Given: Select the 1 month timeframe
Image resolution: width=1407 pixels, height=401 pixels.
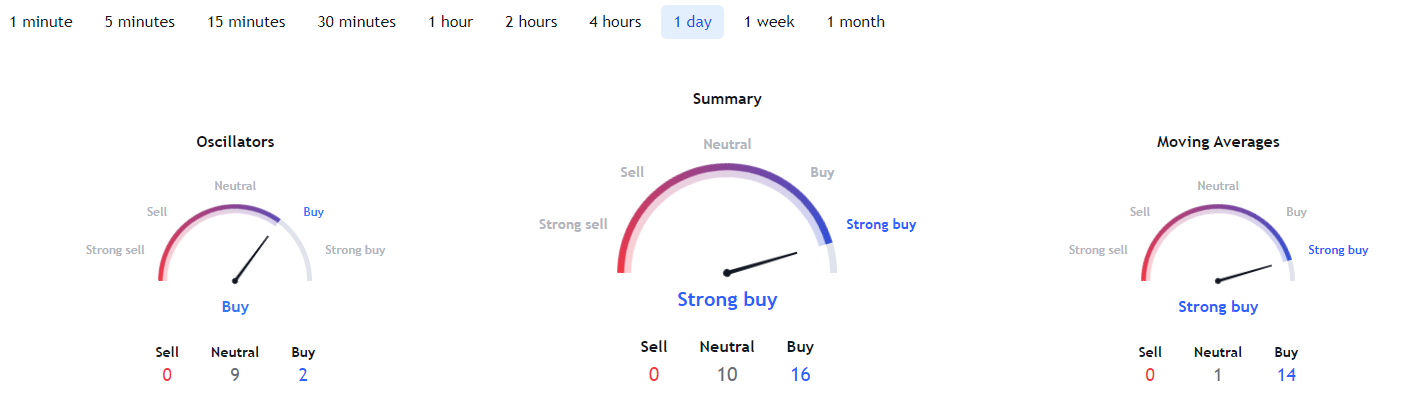Looking at the screenshot, I should pyautogui.click(x=856, y=22).
